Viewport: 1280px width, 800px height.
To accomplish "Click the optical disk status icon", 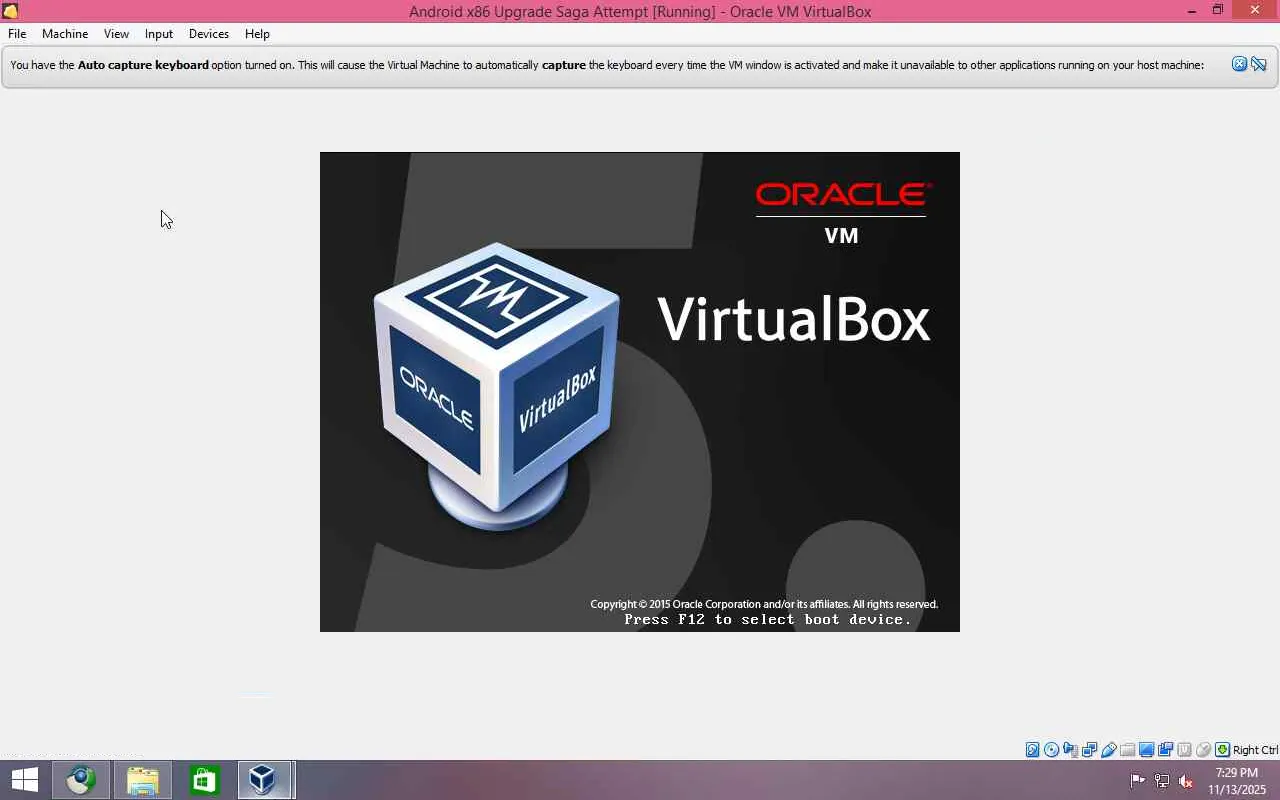I will point(1052,750).
